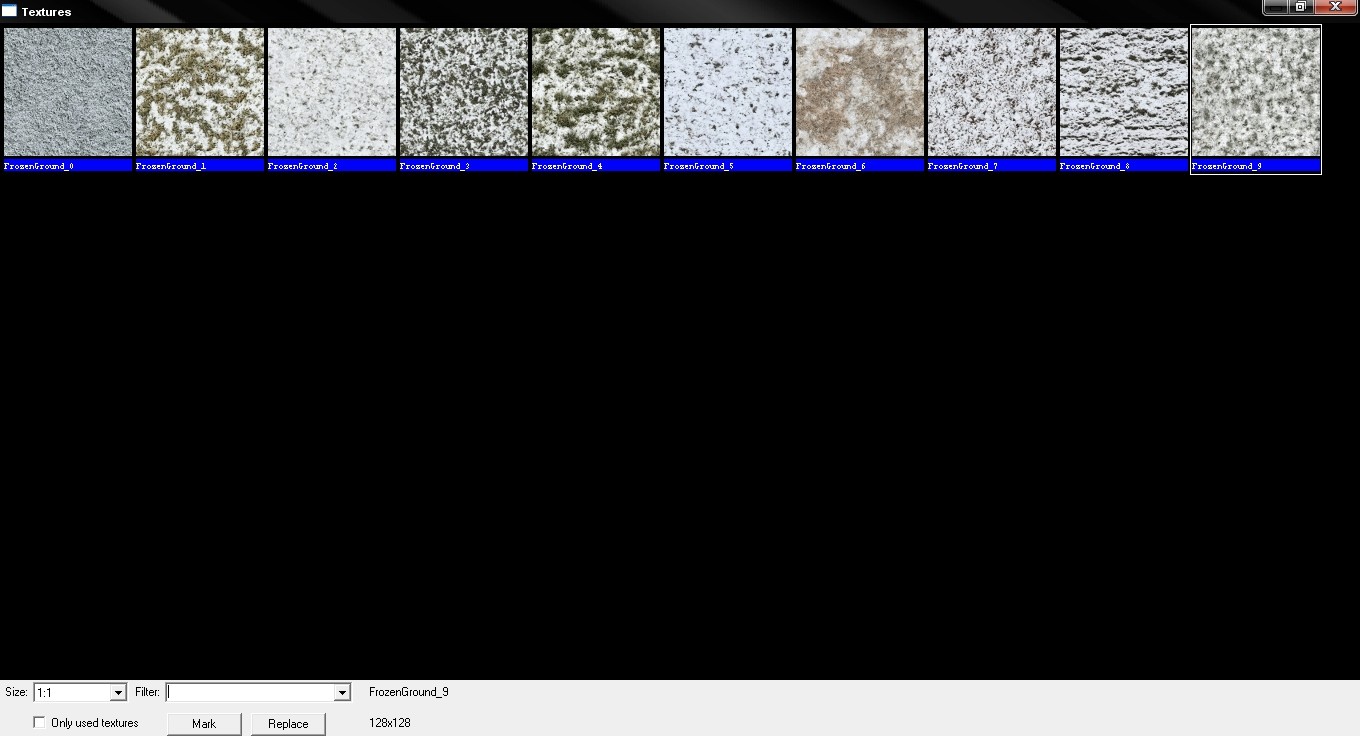The image size is (1360, 736).
Task: Pick the FrozenGround_1 grassy snow texture
Action: click(x=200, y=92)
